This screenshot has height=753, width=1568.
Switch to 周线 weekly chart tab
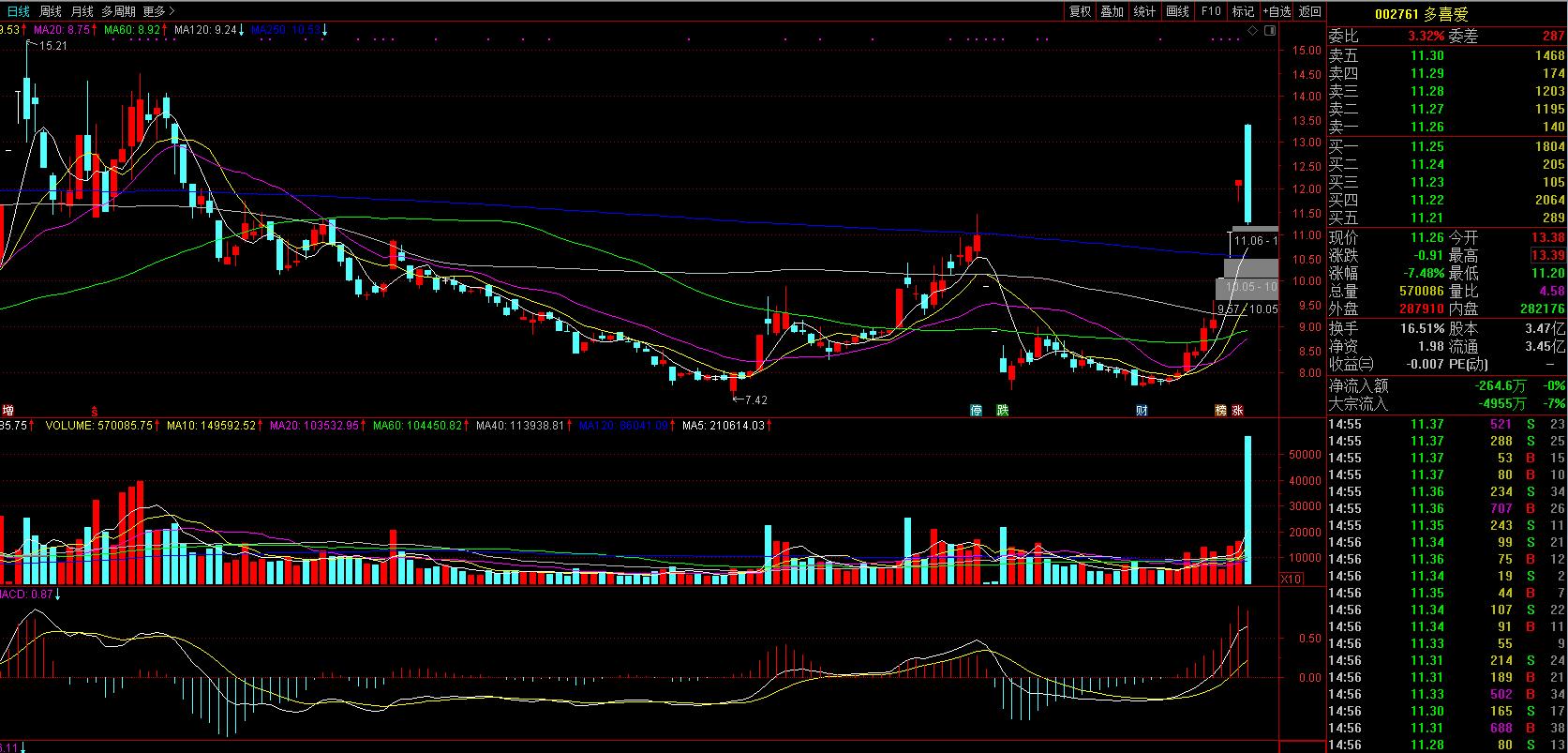pos(51,11)
